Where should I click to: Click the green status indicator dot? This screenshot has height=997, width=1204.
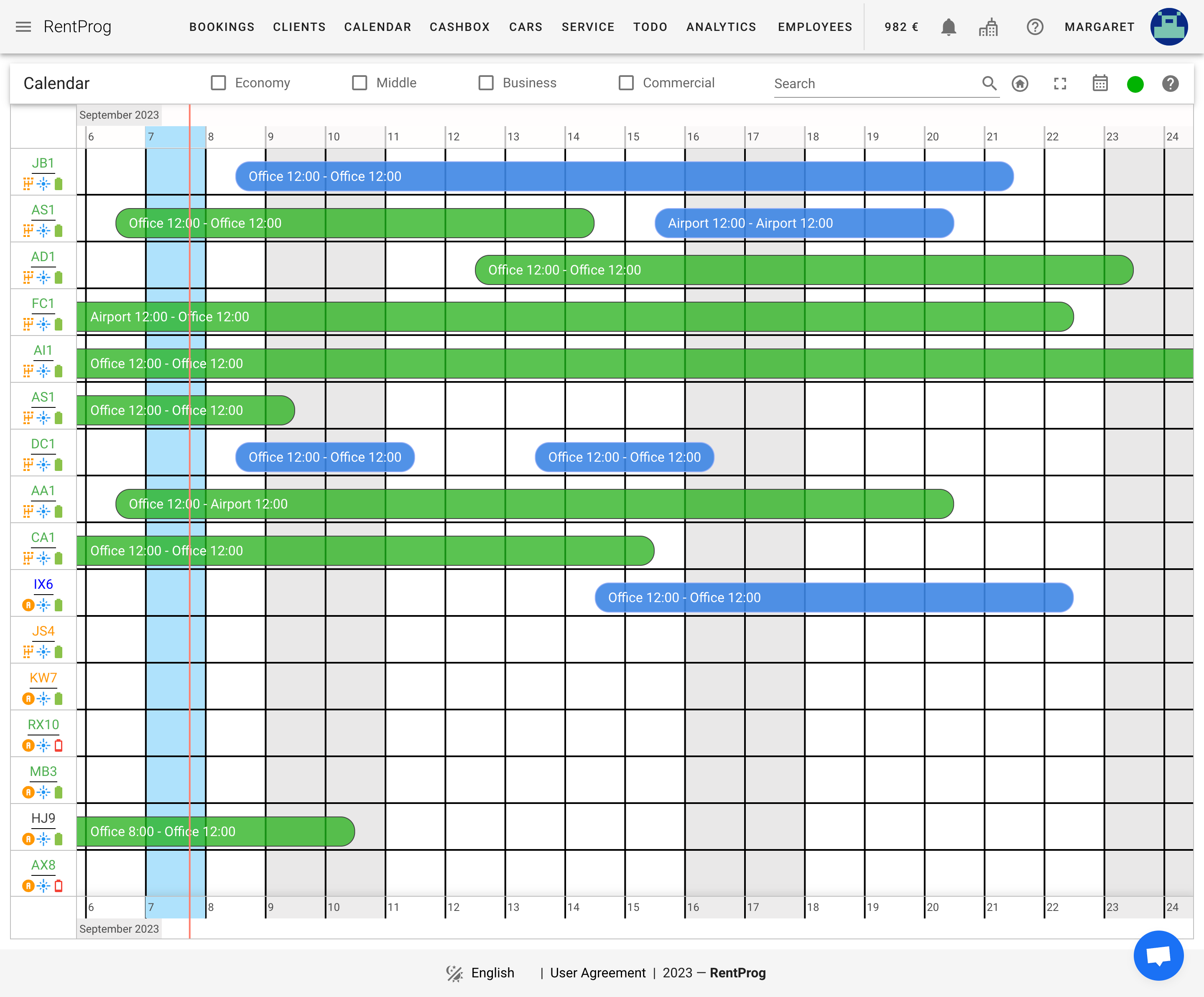click(1136, 84)
